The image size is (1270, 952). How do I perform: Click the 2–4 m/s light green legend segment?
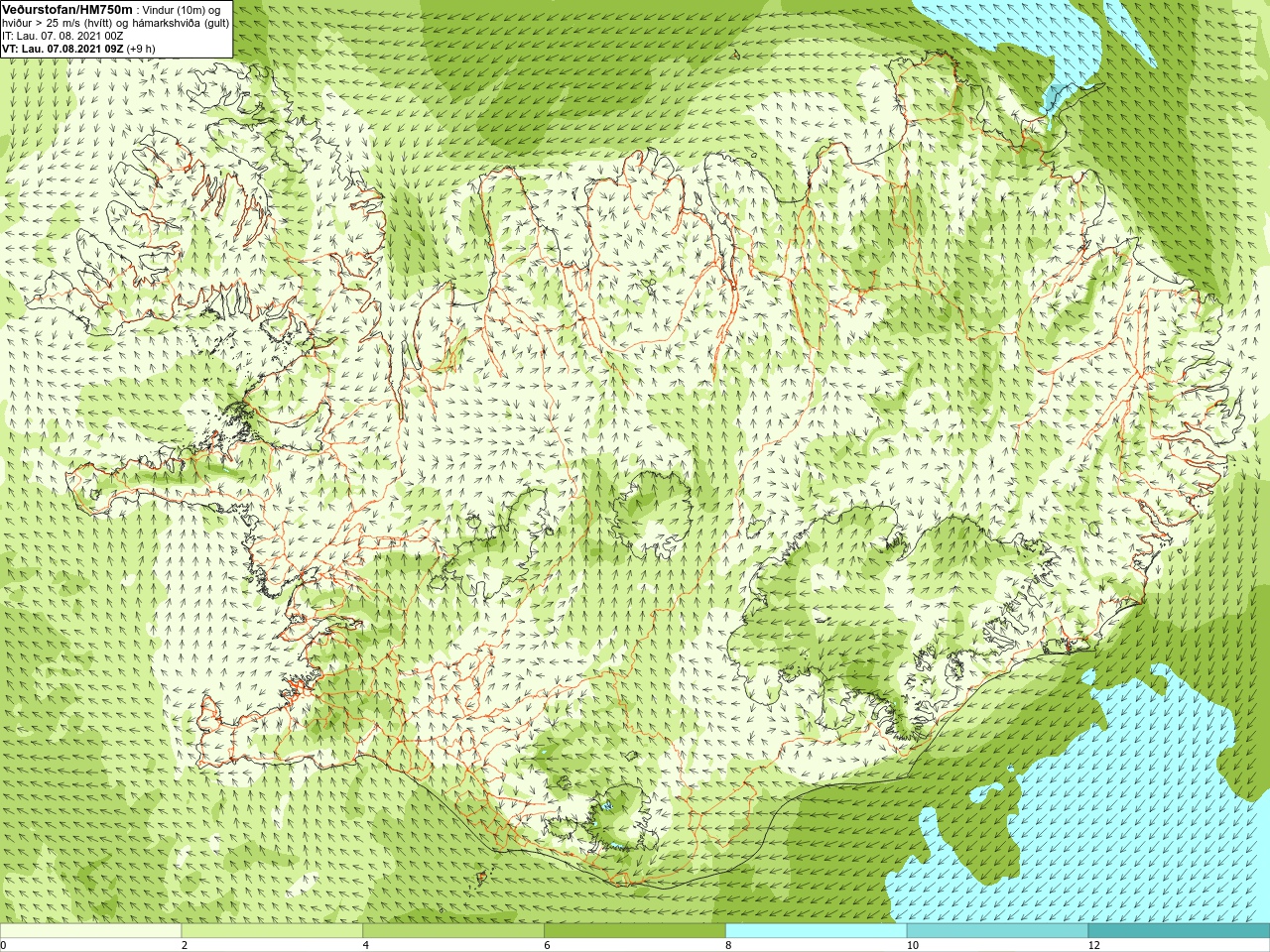(x=272, y=931)
